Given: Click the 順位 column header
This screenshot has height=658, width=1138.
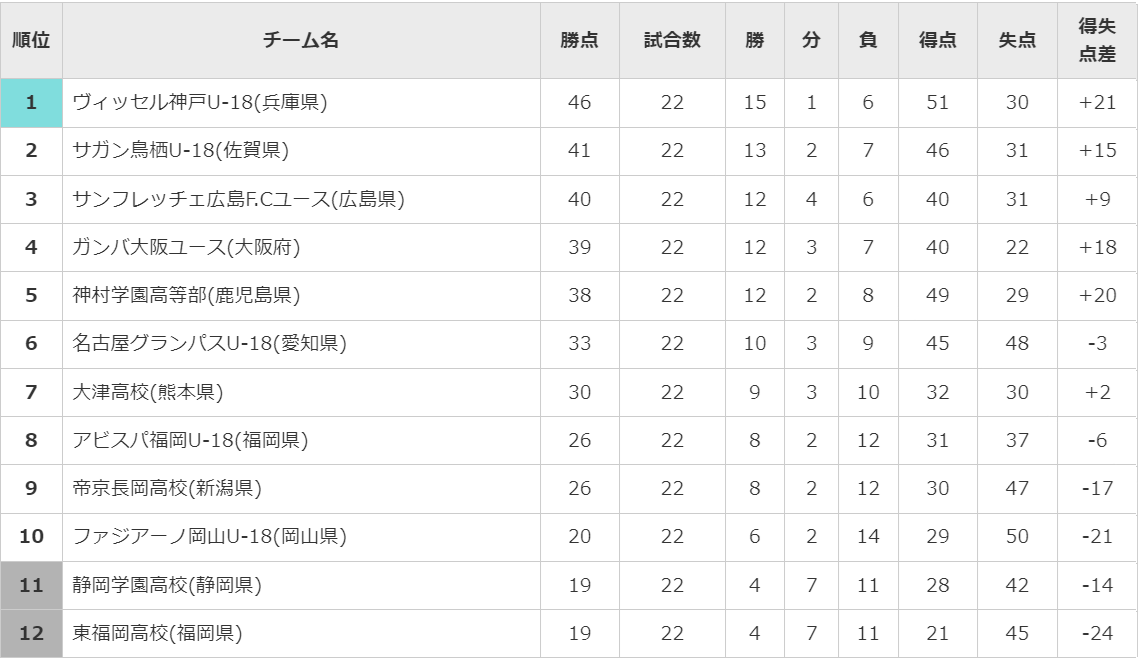Looking at the screenshot, I should (x=31, y=40).
